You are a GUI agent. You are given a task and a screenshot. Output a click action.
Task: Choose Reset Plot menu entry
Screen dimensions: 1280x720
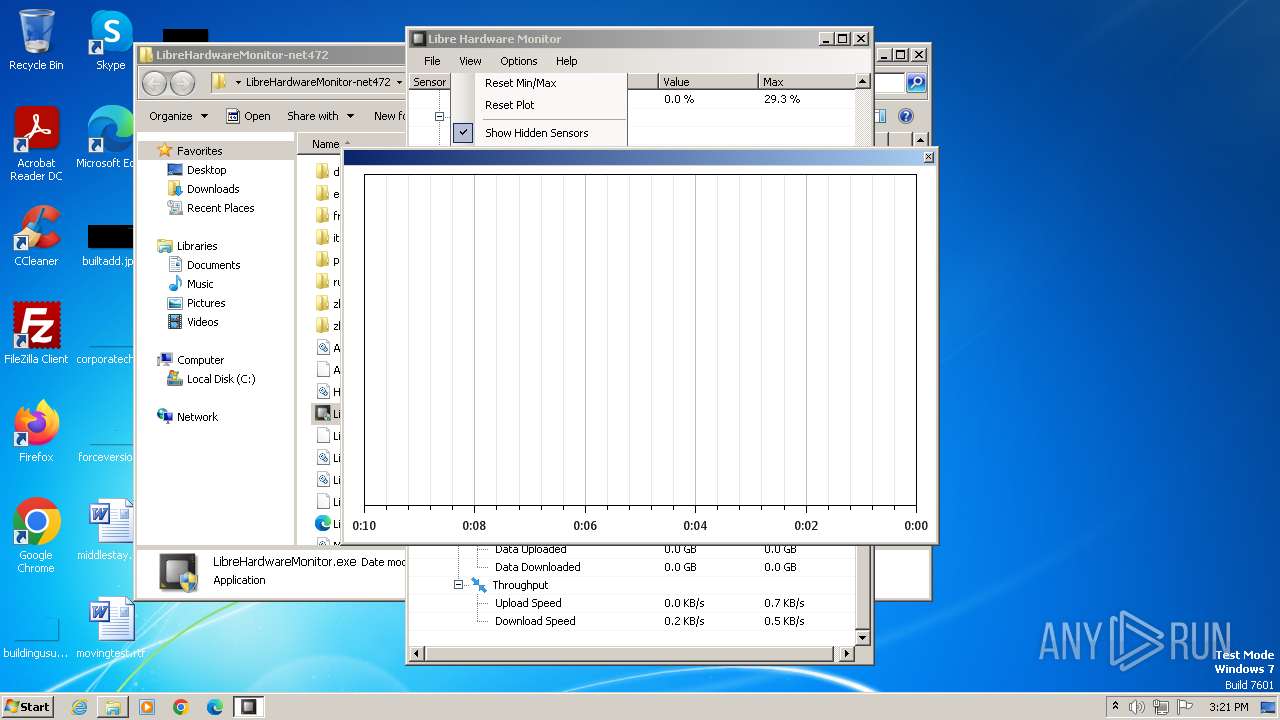tap(539, 105)
